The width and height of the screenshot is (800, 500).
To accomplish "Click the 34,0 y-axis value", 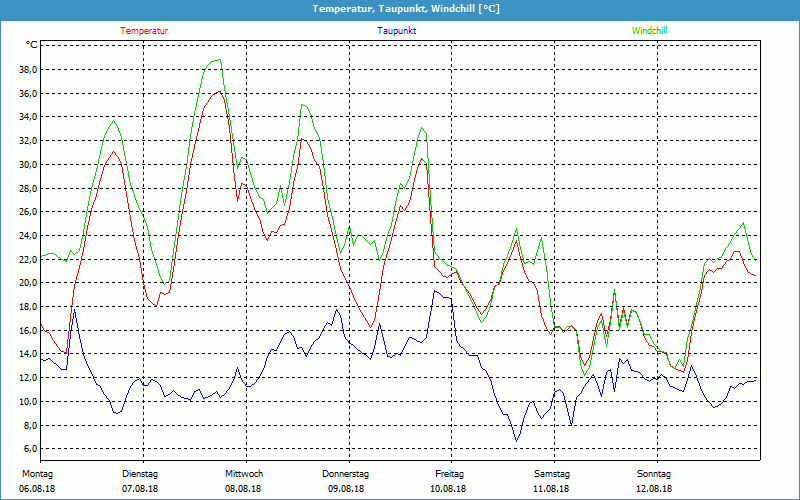I will click(28, 117).
